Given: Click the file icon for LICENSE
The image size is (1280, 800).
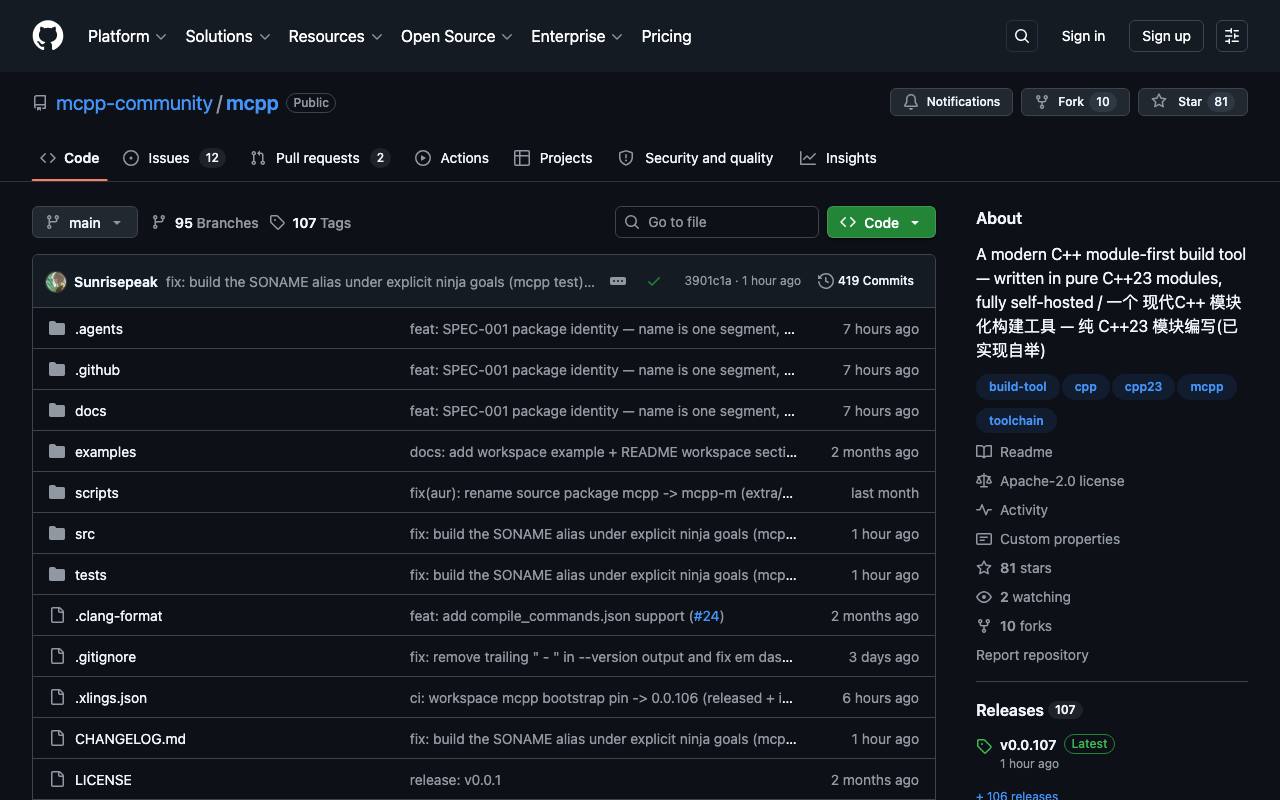Looking at the screenshot, I should (x=57, y=780).
